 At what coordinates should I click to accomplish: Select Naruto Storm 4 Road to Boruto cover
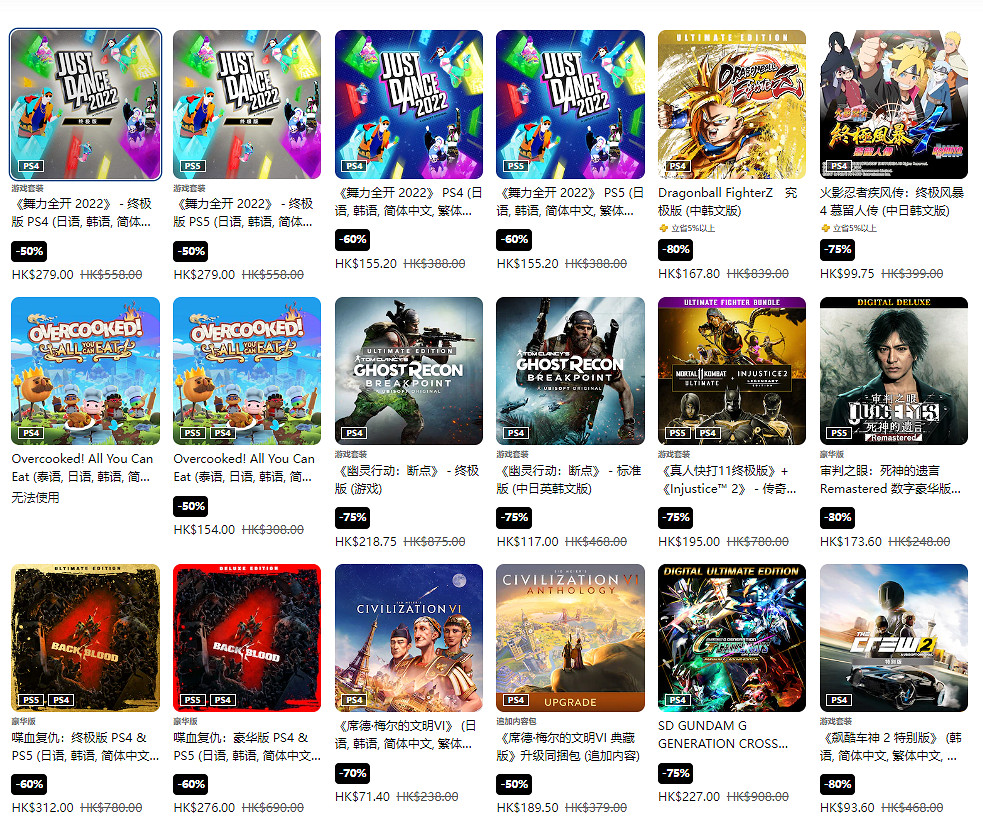893,104
